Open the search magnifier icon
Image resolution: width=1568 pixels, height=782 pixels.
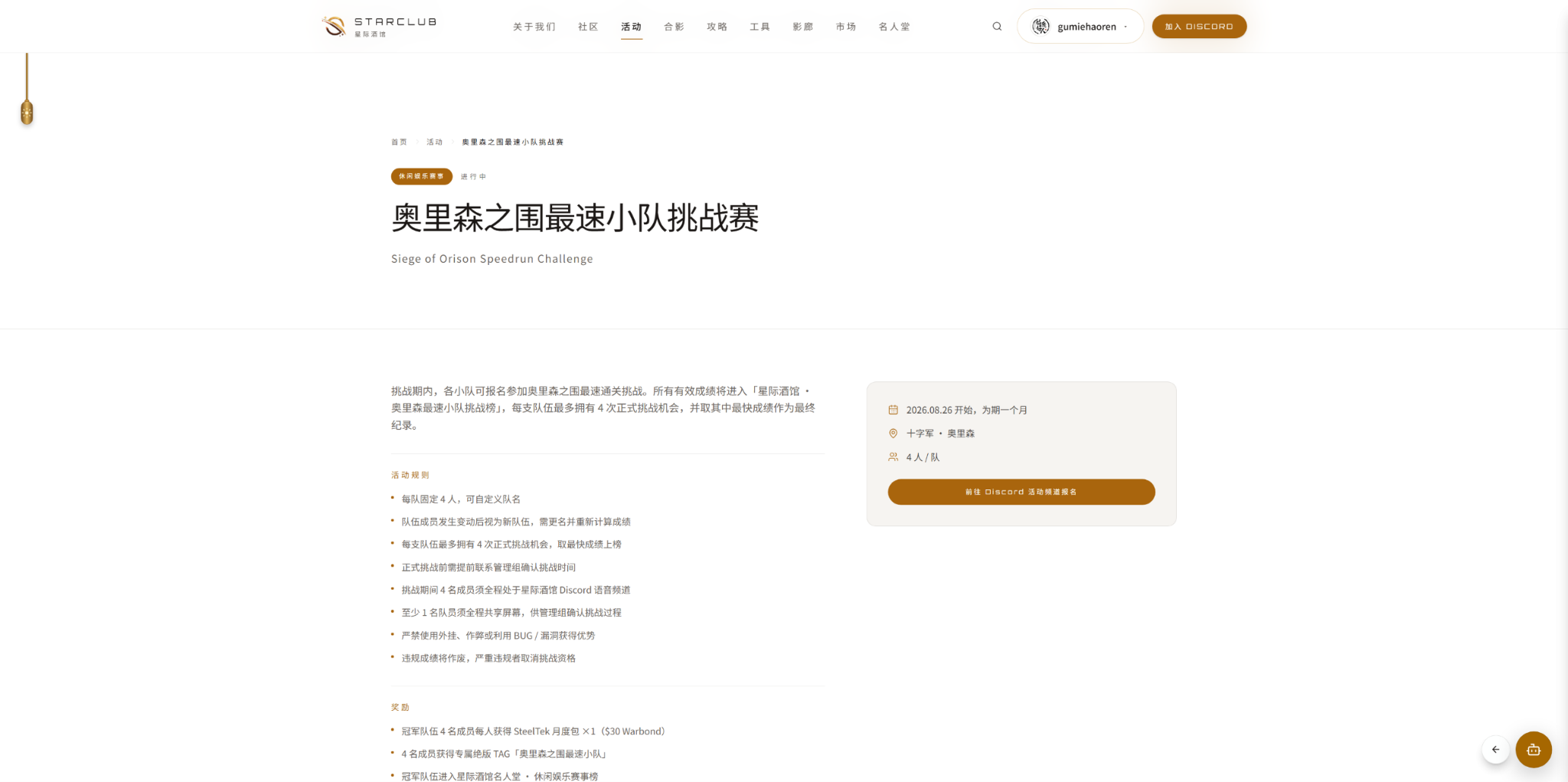point(997,26)
